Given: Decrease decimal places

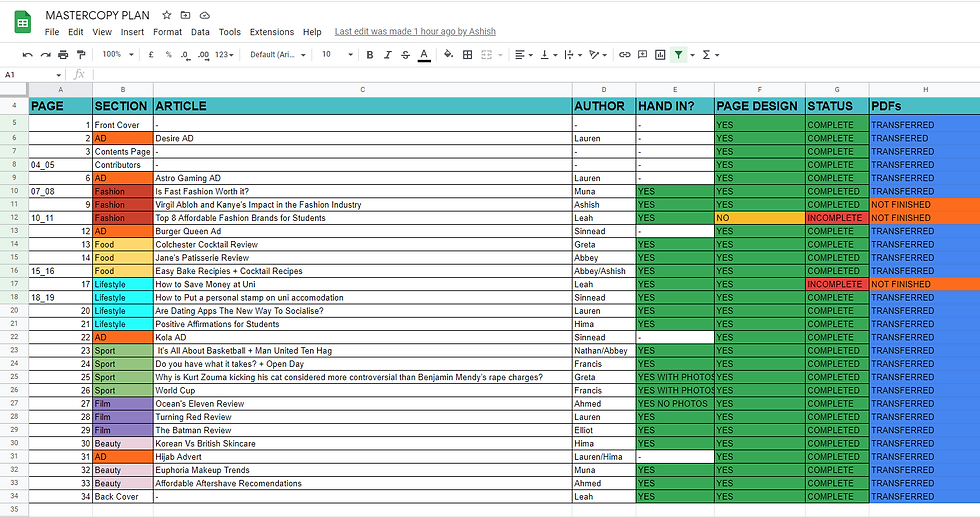Looking at the screenshot, I should 185,55.
